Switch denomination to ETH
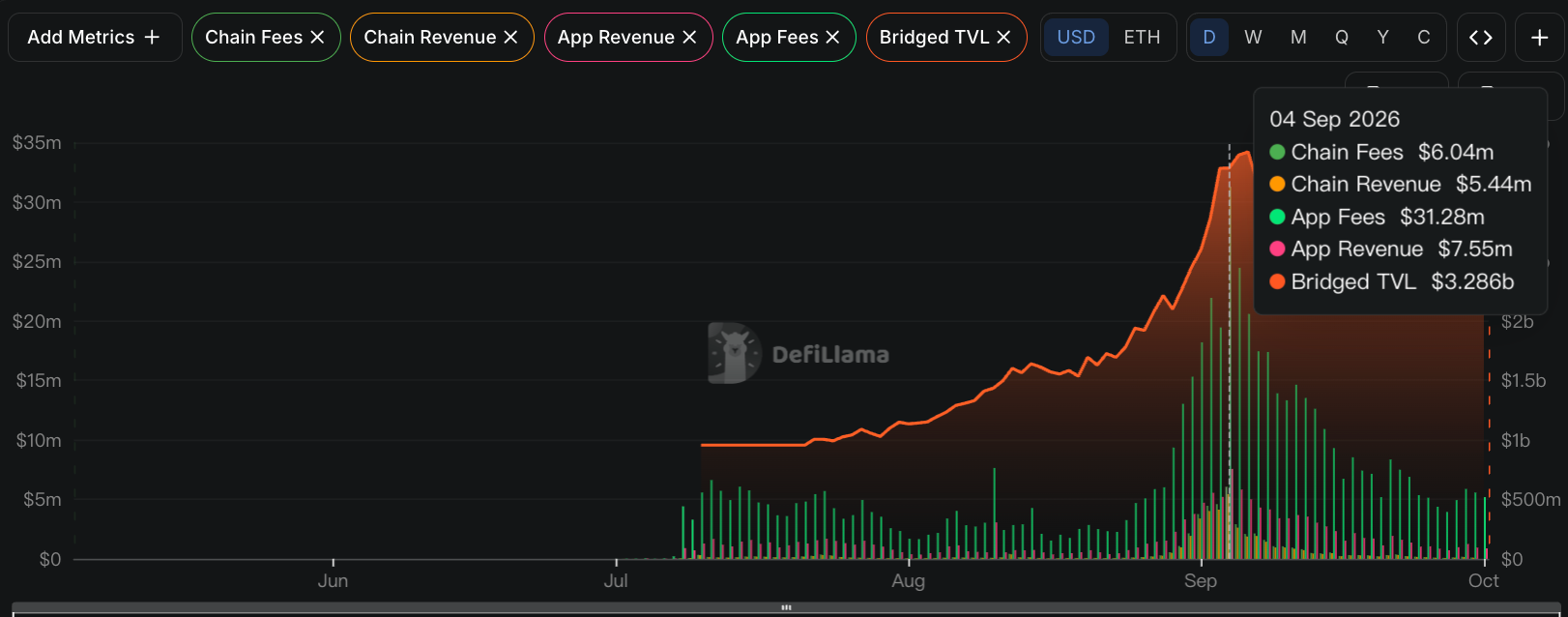1568x617 pixels. tap(1142, 37)
